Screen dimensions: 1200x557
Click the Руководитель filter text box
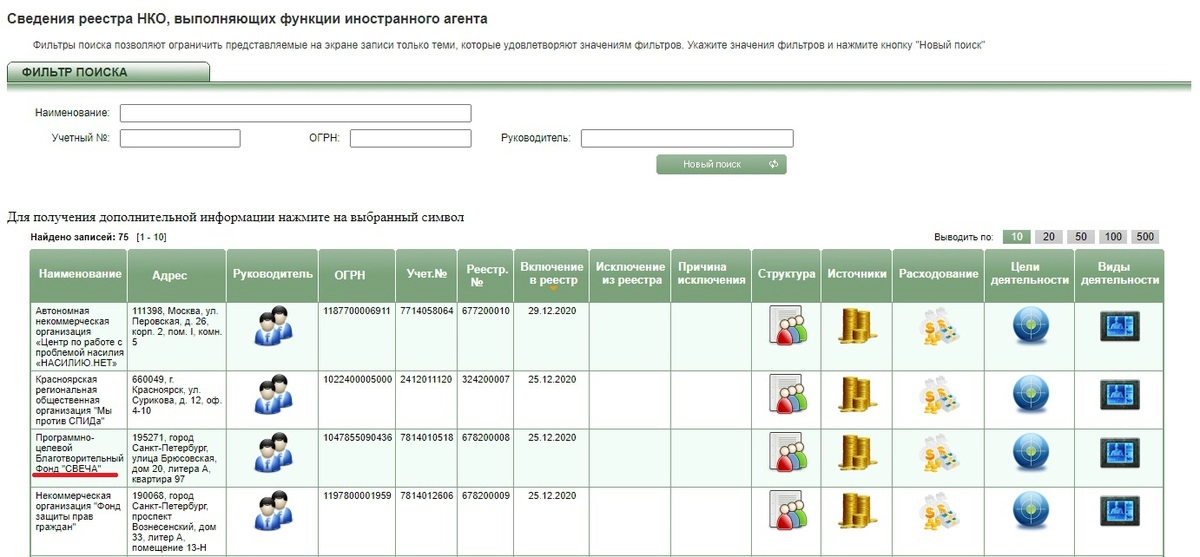coord(686,138)
